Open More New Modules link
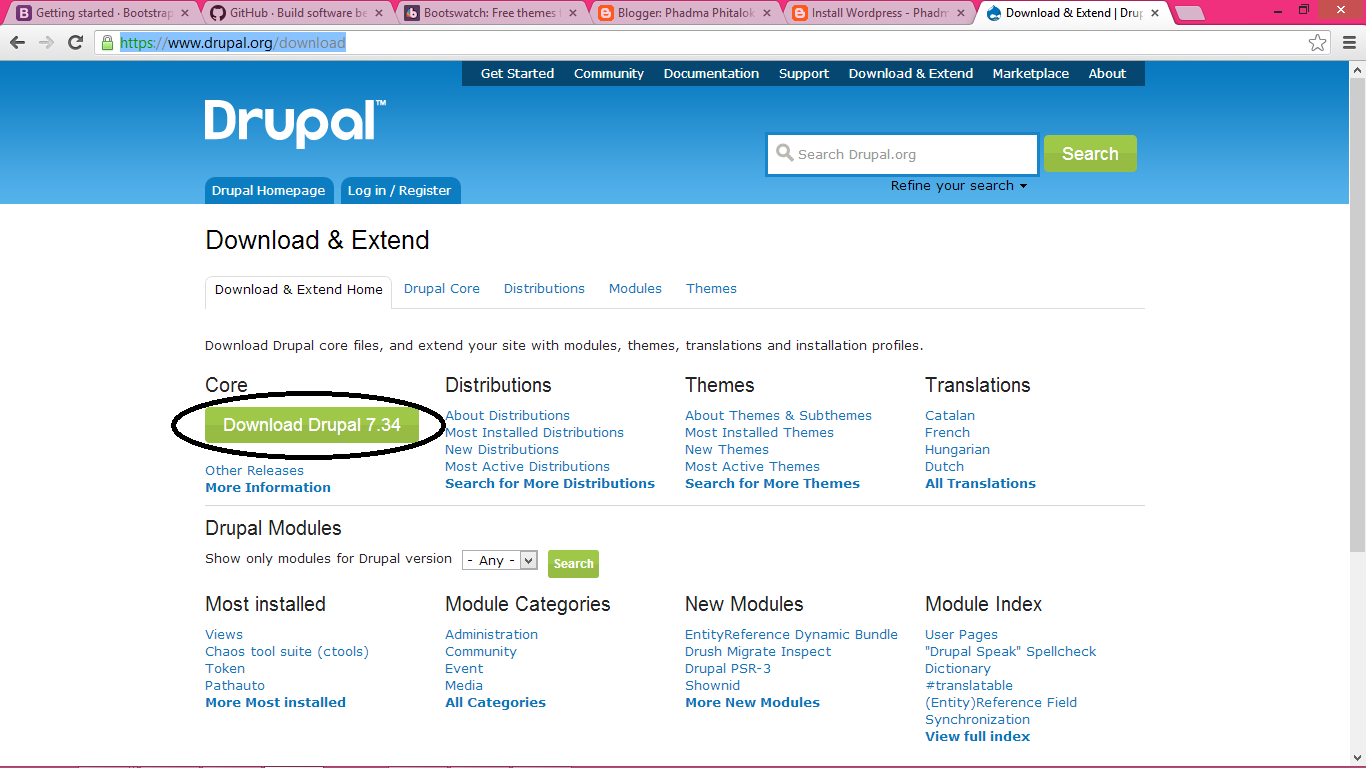Screen dimensions: 1366x768 click(752, 702)
